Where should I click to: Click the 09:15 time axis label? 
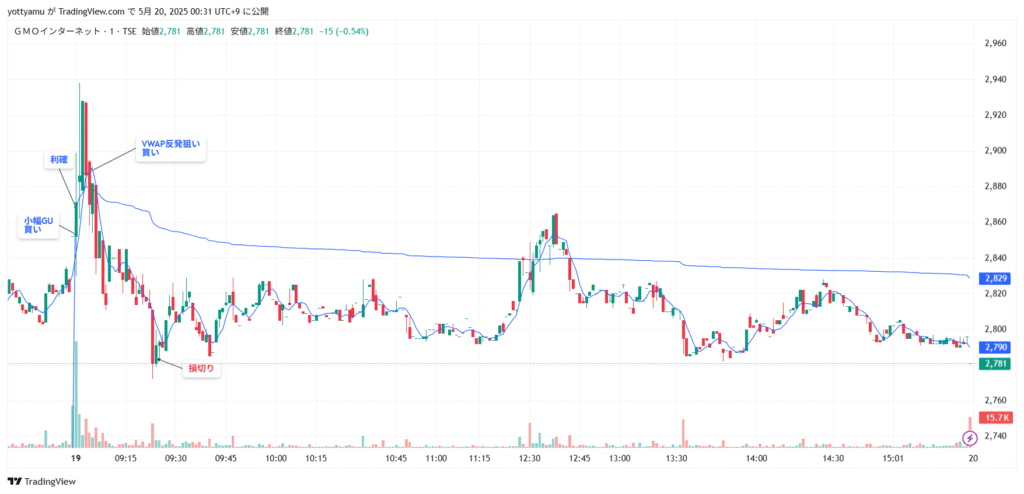coord(125,459)
